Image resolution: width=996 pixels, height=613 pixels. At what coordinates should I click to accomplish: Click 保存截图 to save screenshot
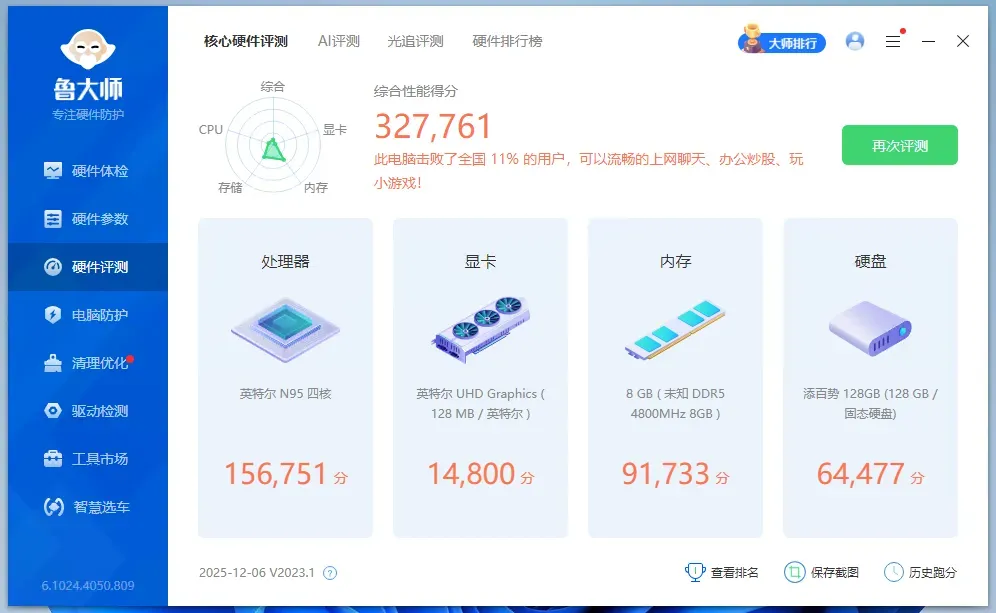pos(822,572)
